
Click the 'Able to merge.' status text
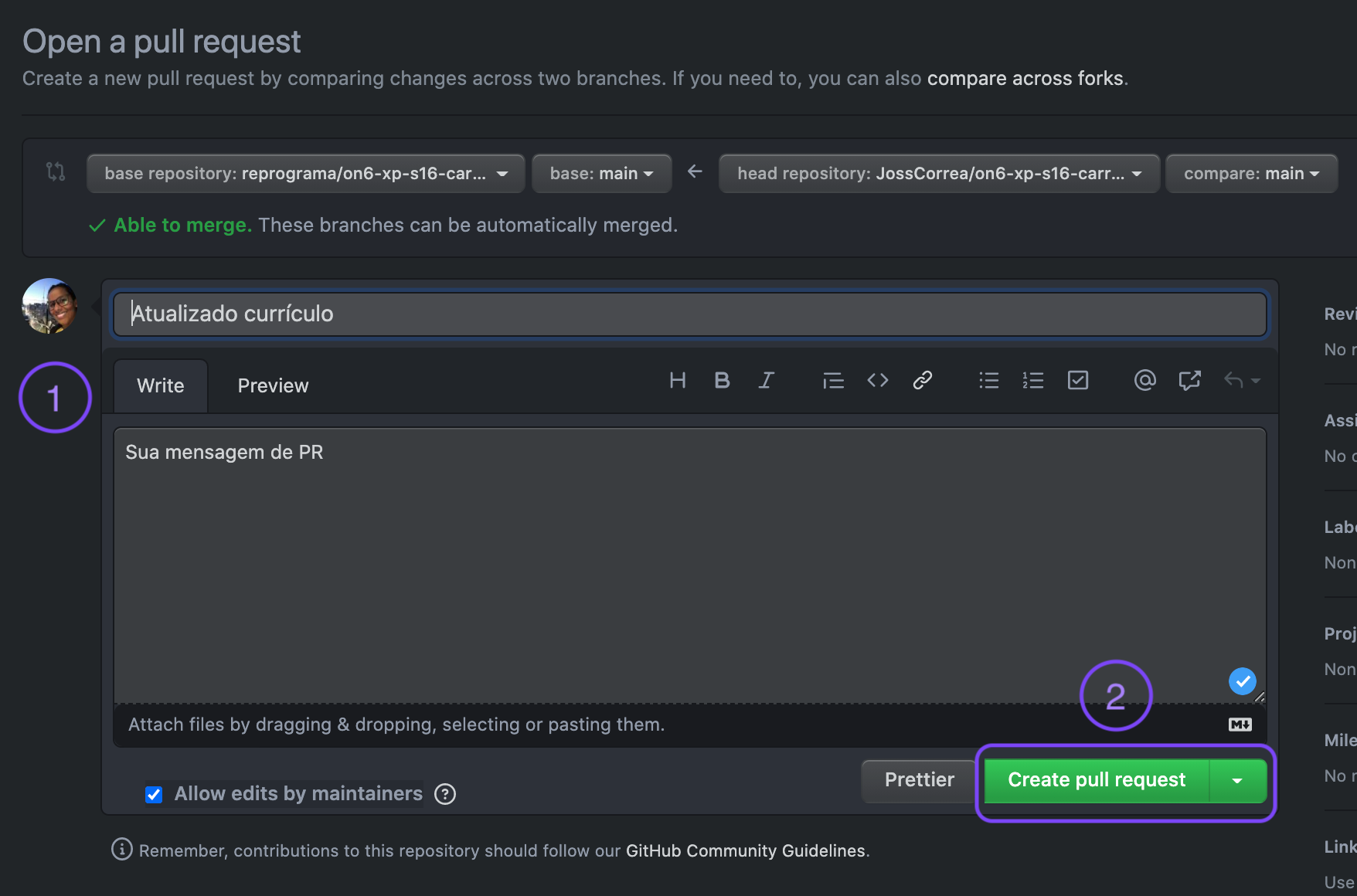tap(183, 226)
